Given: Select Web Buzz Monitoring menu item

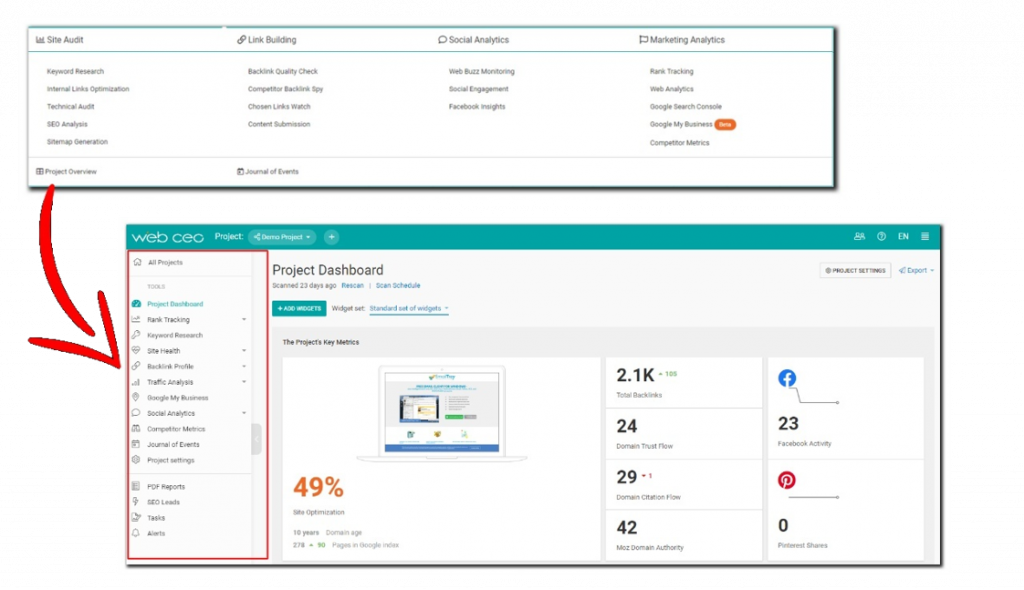Looking at the screenshot, I should coord(482,71).
